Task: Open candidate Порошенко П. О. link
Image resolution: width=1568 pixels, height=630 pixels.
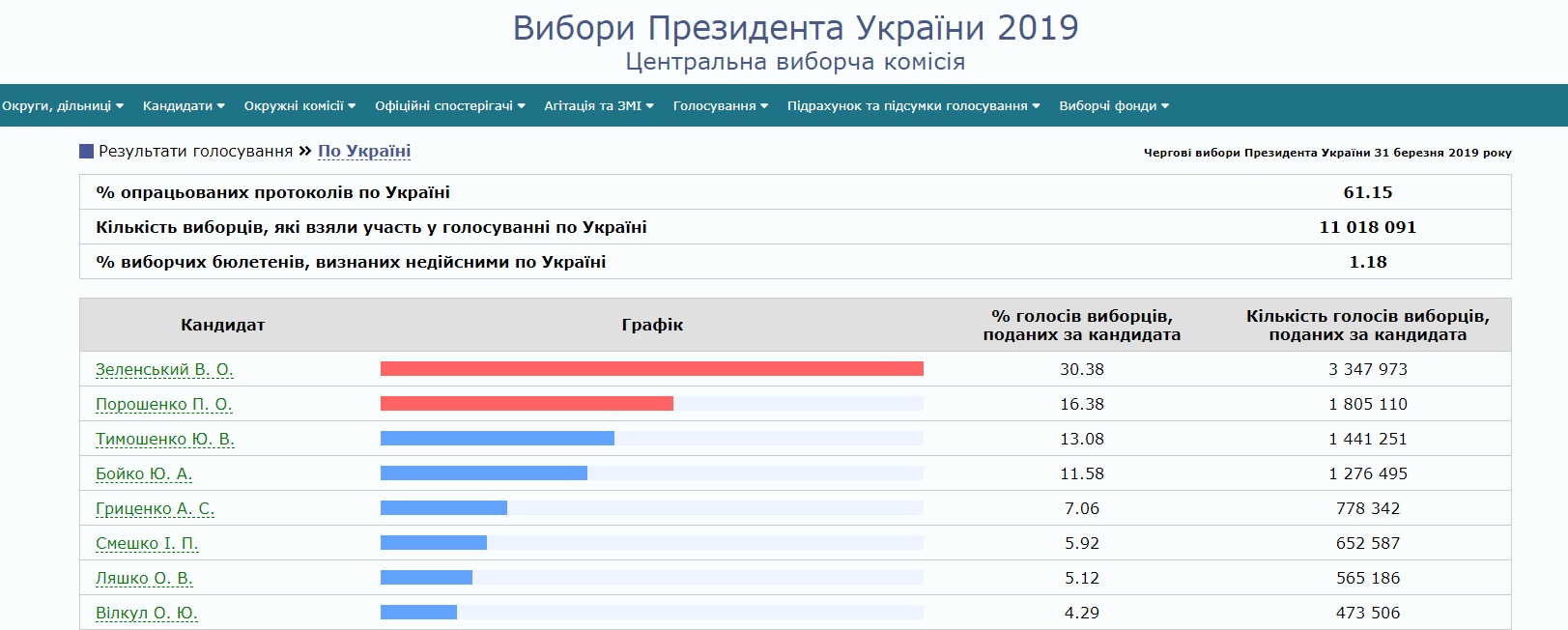Action: [x=164, y=404]
